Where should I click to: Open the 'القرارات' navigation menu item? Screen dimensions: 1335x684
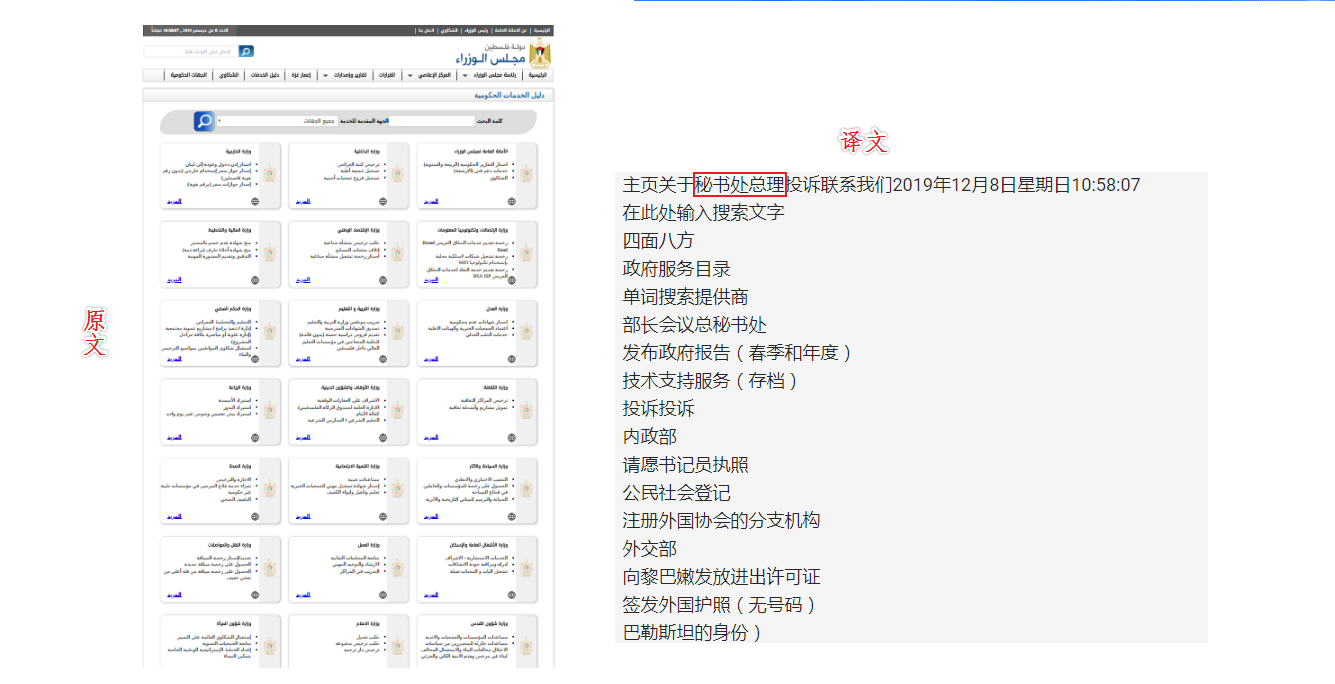click(x=386, y=76)
